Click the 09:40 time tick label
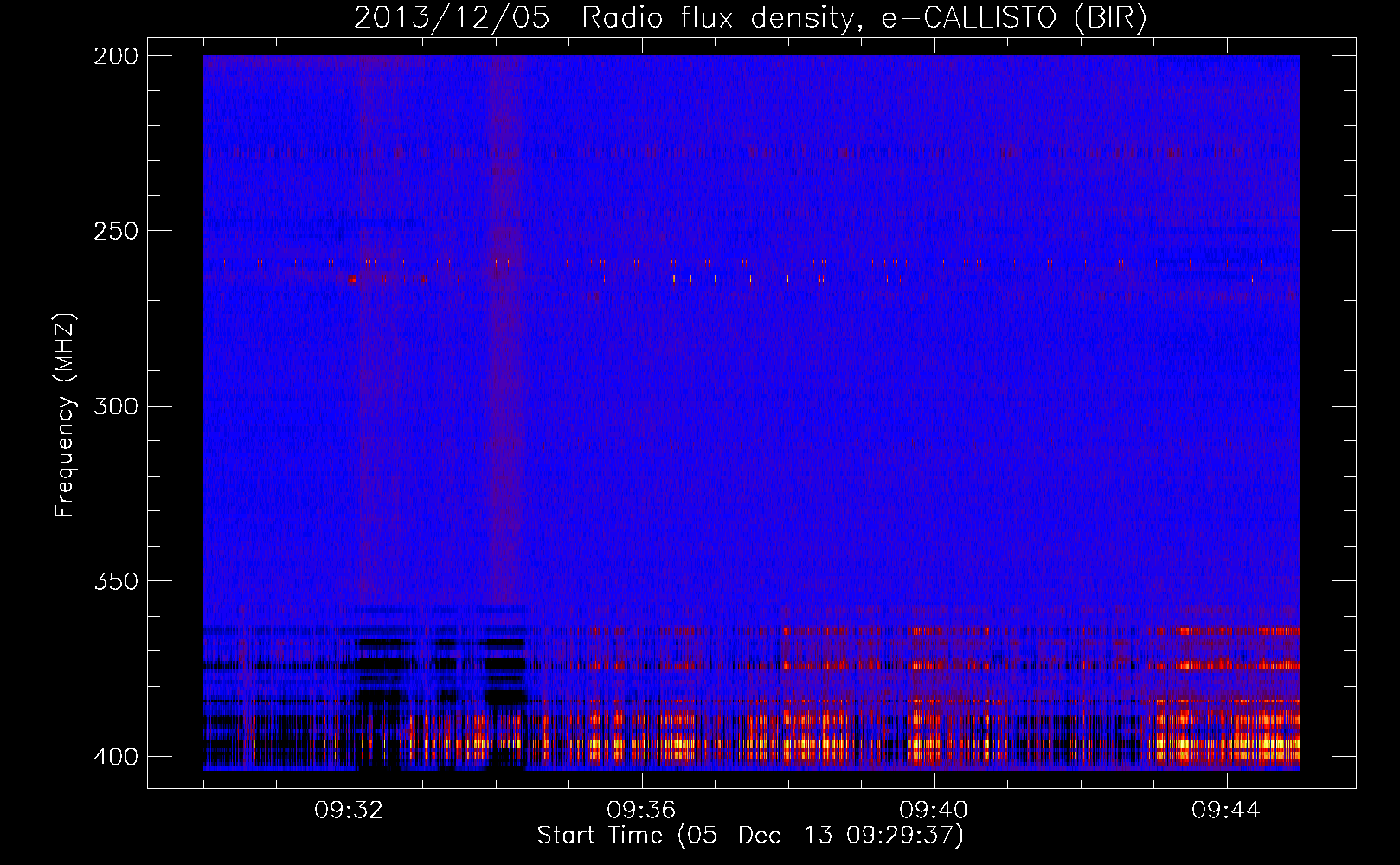The height and width of the screenshot is (865, 1400). [934, 811]
